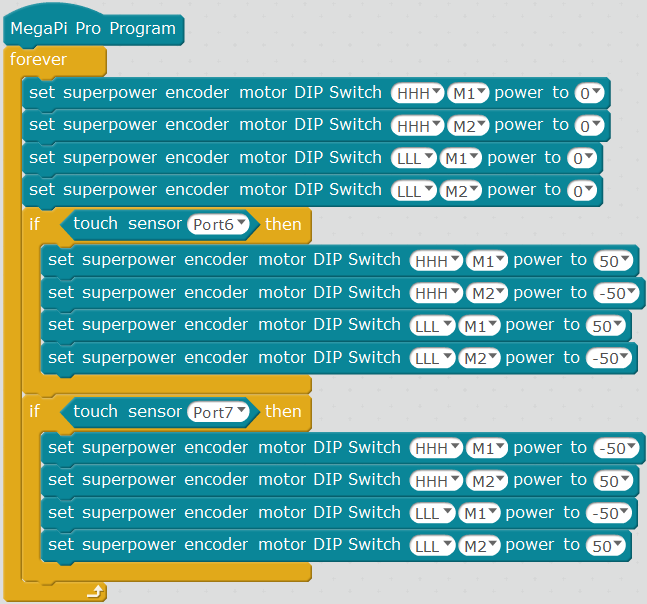Image resolution: width=647 pixels, height=604 pixels.
Task: Open the Port7 touch sensor dropdown
Action: pyautogui.click(x=222, y=412)
